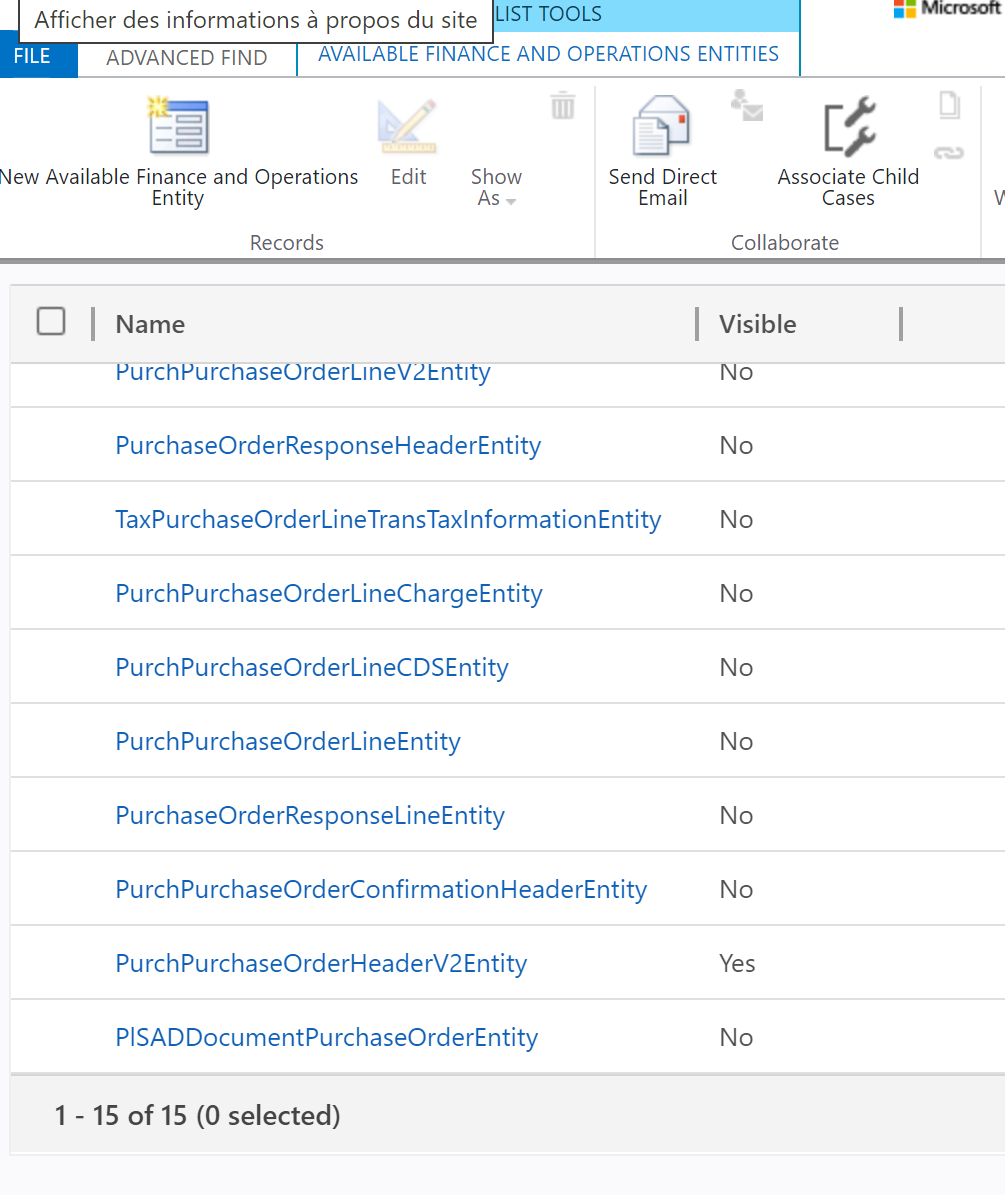Create a New Available Finance and Operations Entity

(178, 150)
